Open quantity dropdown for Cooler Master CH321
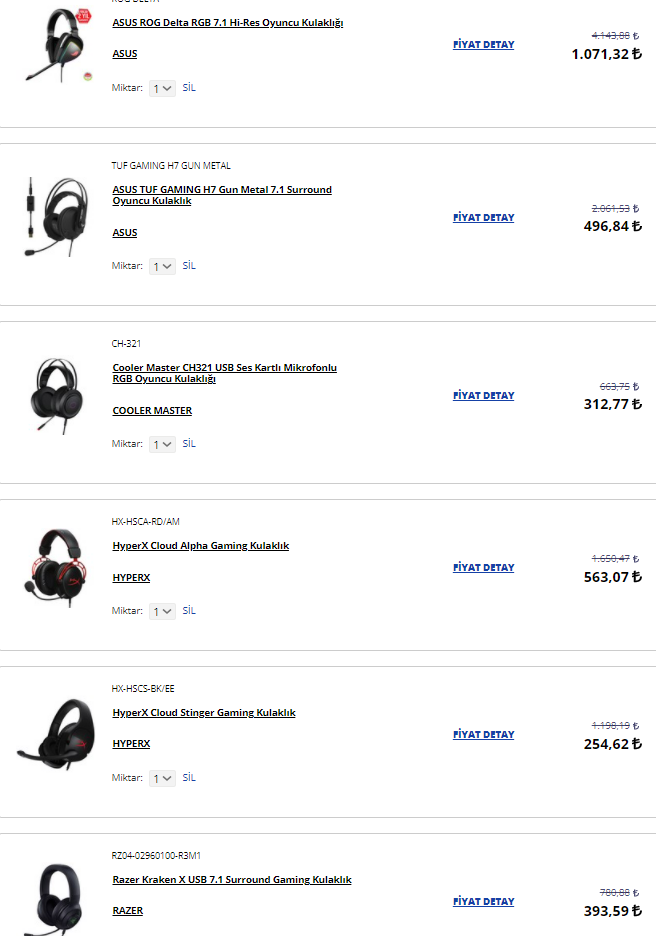 (x=162, y=445)
